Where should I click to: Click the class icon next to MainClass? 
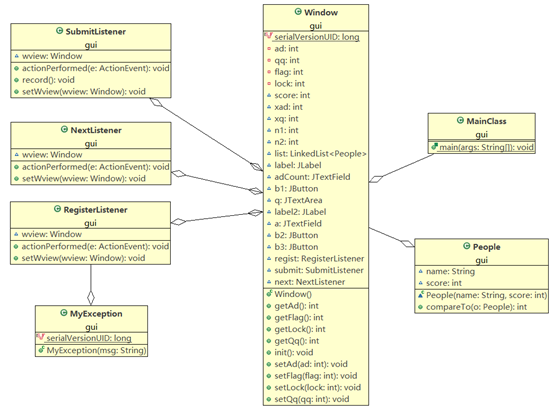tap(460, 120)
